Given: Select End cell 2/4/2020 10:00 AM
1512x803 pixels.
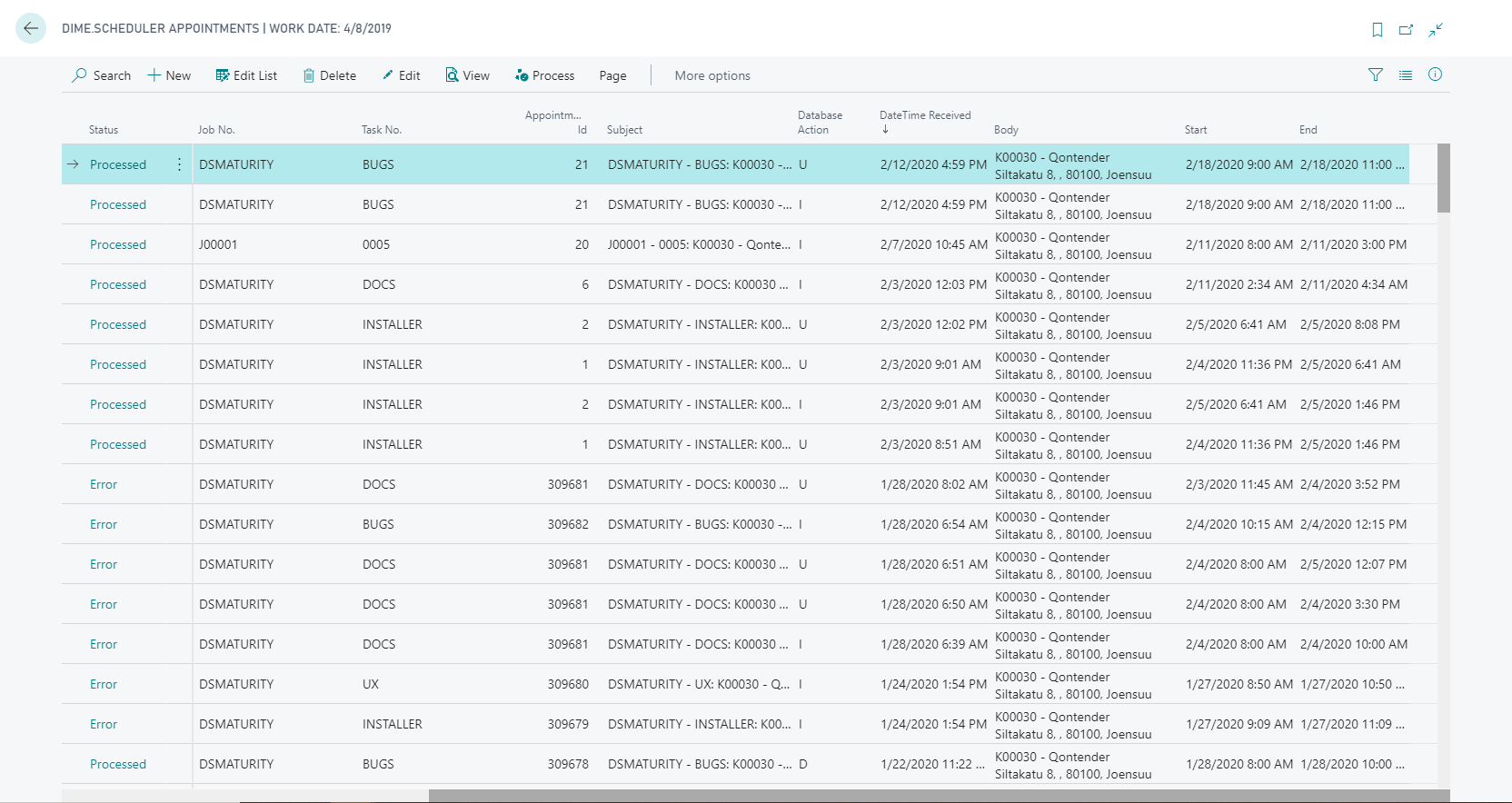Looking at the screenshot, I should tap(1353, 644).
